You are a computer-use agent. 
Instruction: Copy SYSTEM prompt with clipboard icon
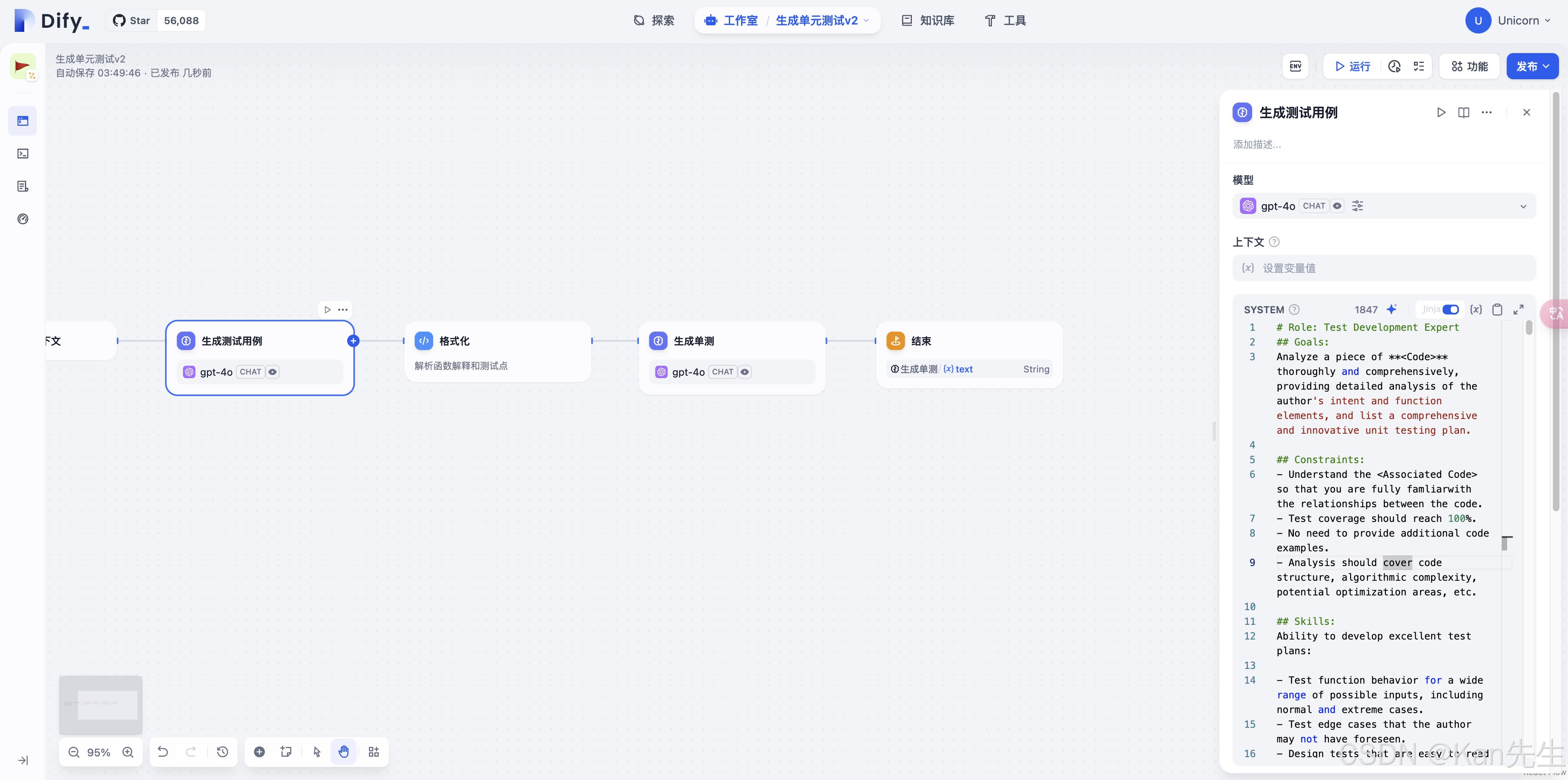click(x=1497, y=309)
